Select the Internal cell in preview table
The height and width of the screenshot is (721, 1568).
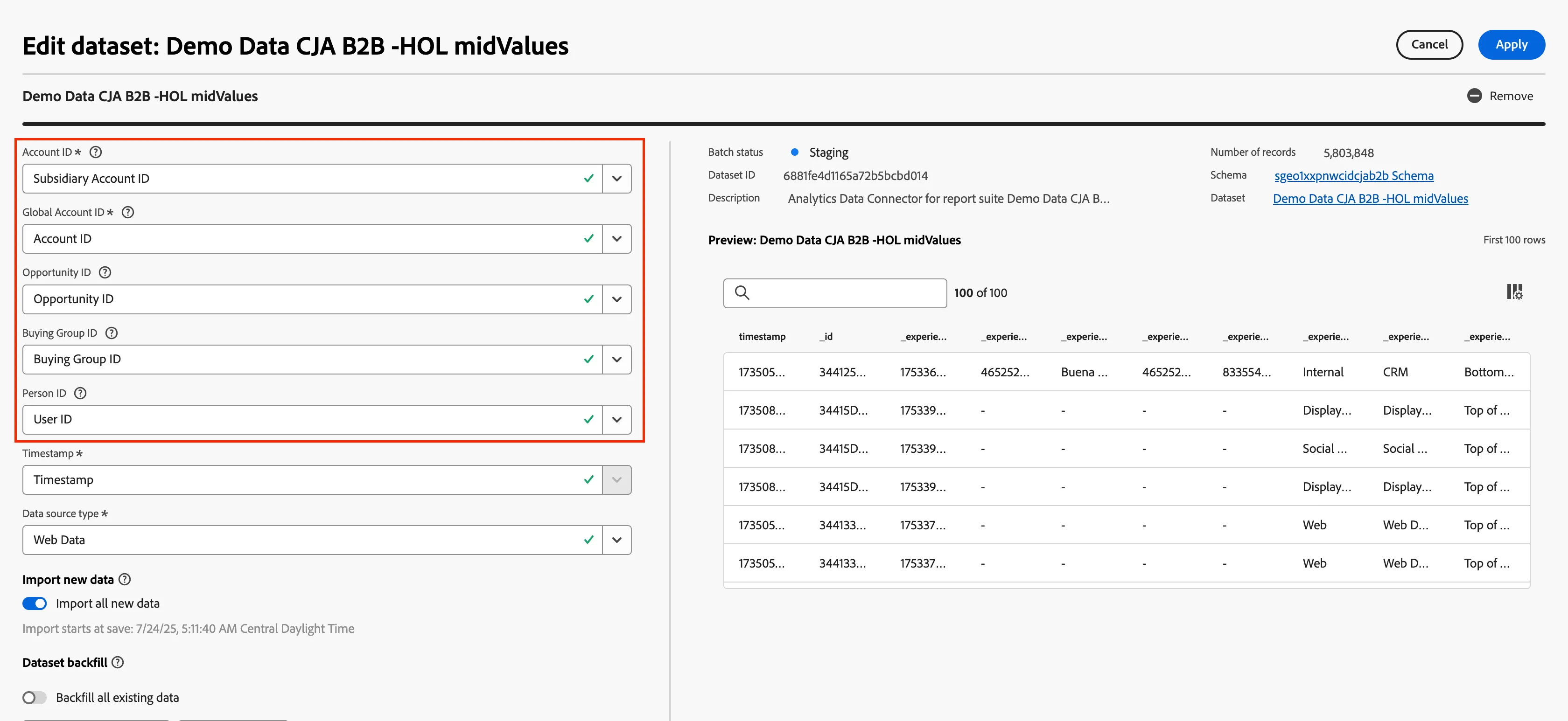click(1323, 372)
